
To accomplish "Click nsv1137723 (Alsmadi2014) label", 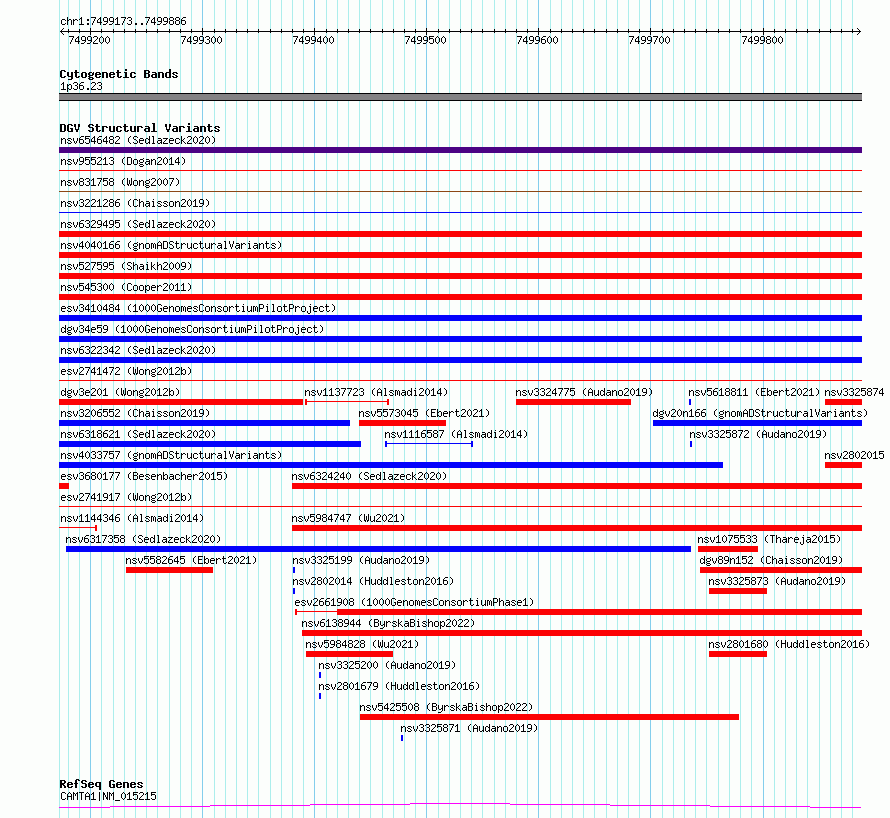I will pyautogui.click(x=376, y=392).
